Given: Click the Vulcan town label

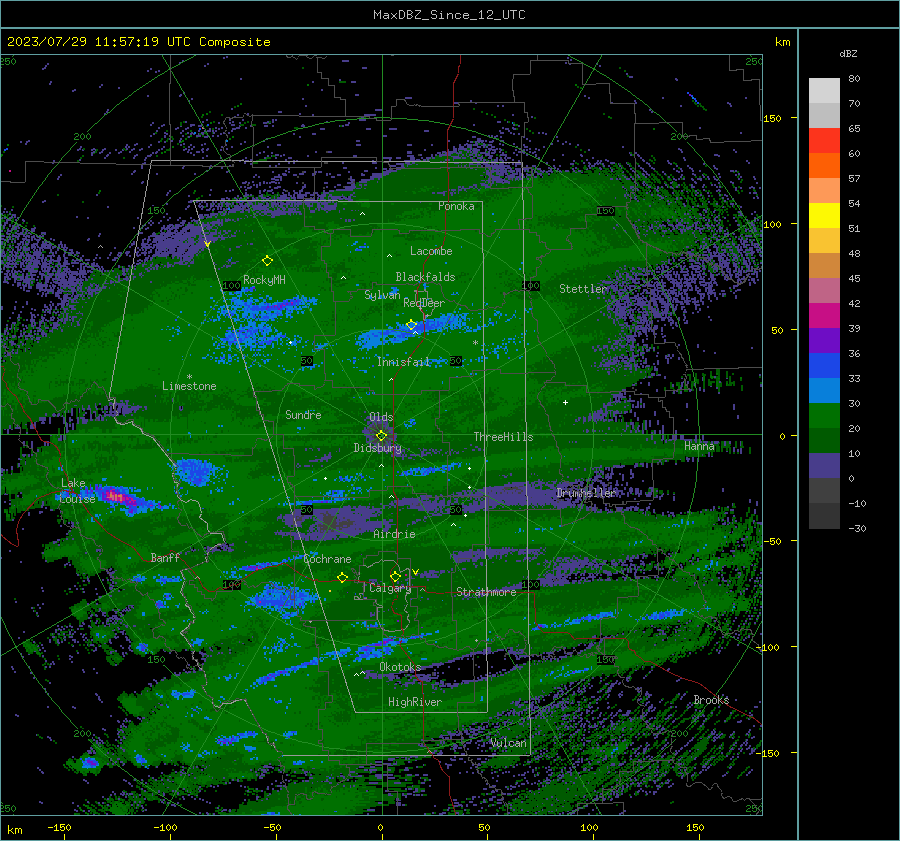Looking at the screenshot, I should (x=509, y=743).
